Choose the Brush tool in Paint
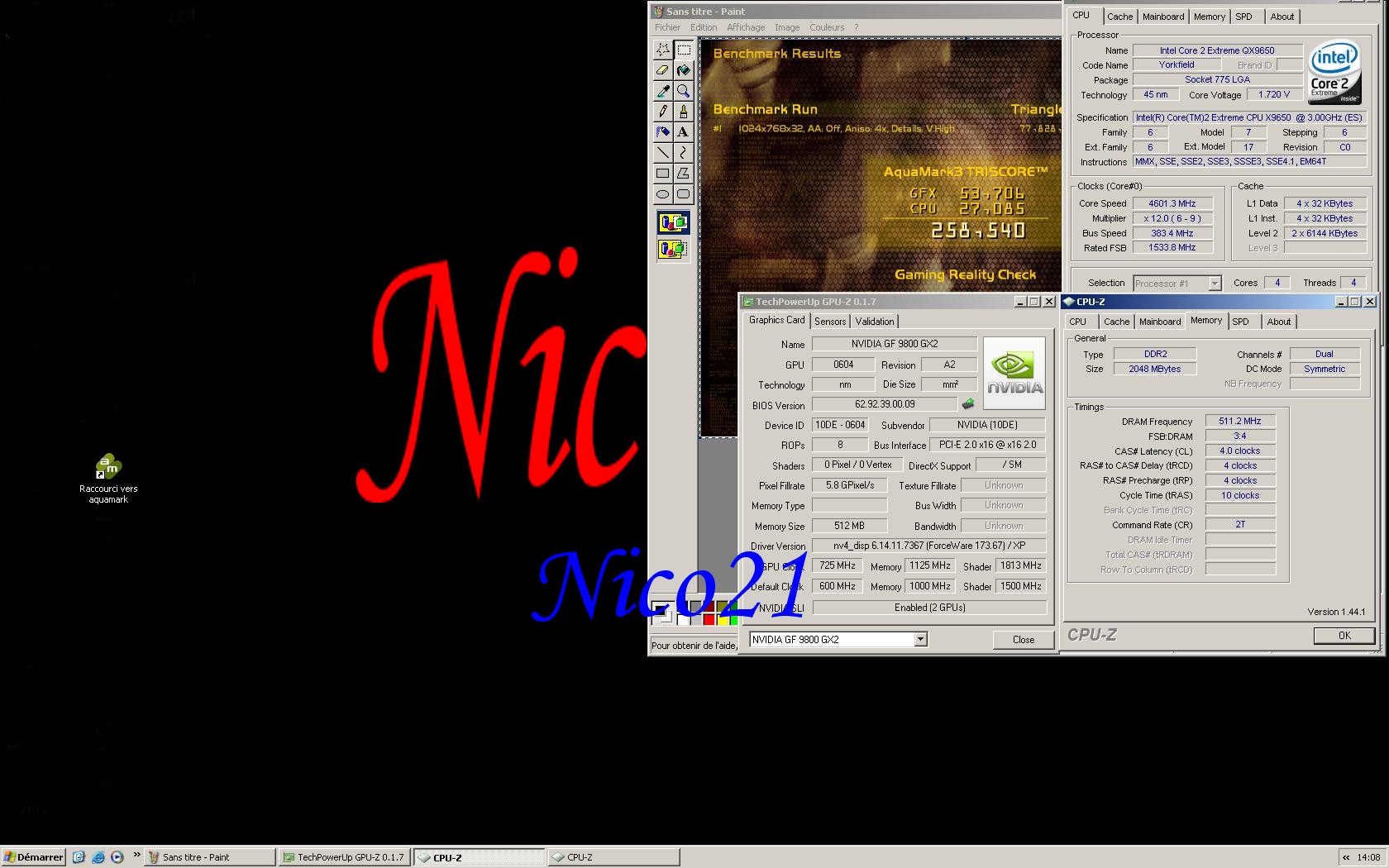The height and width of the screenshot is (868, 1389). [684, 112]
